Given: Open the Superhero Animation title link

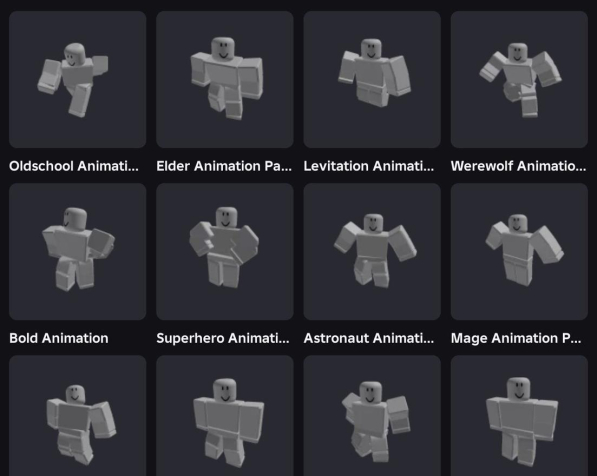Looking at the screenshot, I should (x=223, y=338).
